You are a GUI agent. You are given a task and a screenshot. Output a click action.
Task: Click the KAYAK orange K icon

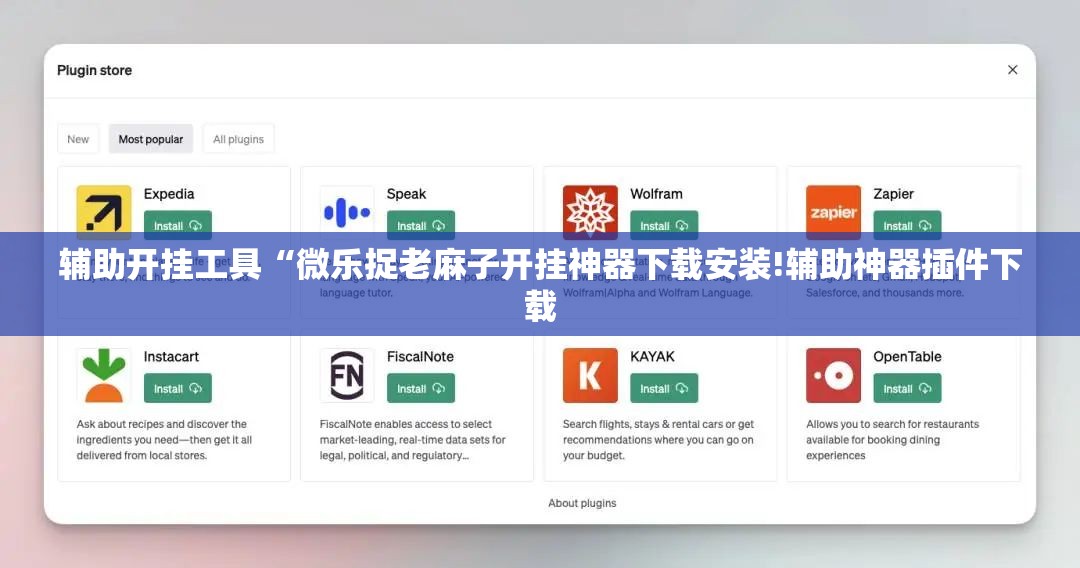click(x=590, y=375)
